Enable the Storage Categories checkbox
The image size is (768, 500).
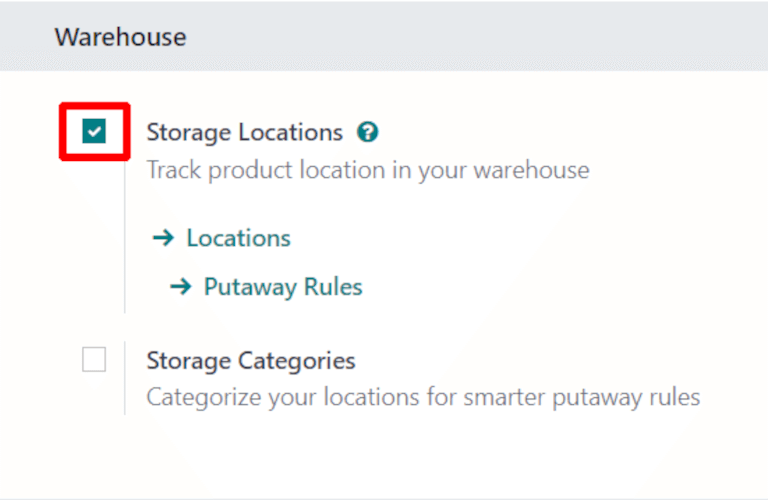(x=94, y=360)
